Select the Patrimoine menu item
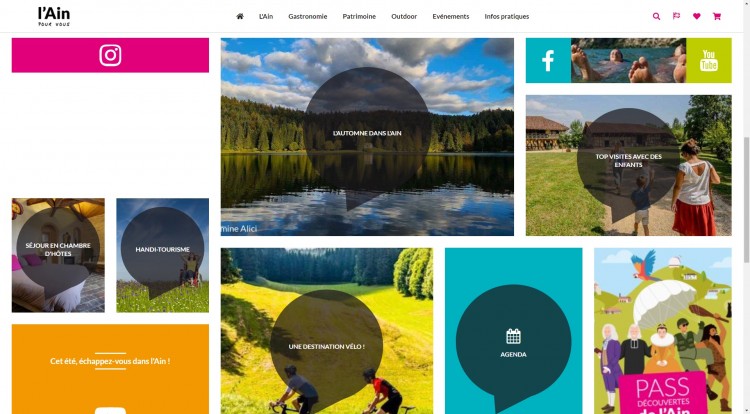Screen dimensions: 750x414 click(359, 16)
